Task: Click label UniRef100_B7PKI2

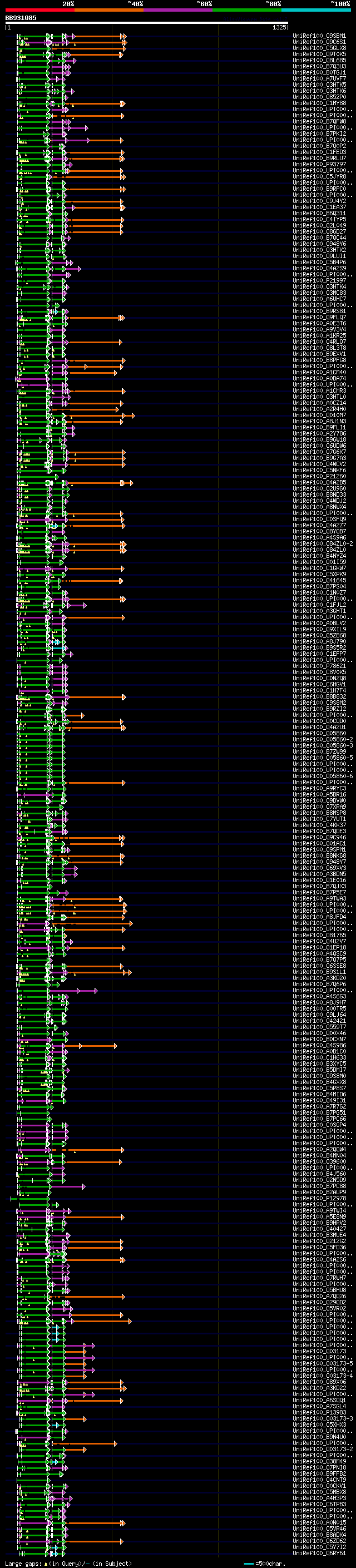Action: point(319,134)
